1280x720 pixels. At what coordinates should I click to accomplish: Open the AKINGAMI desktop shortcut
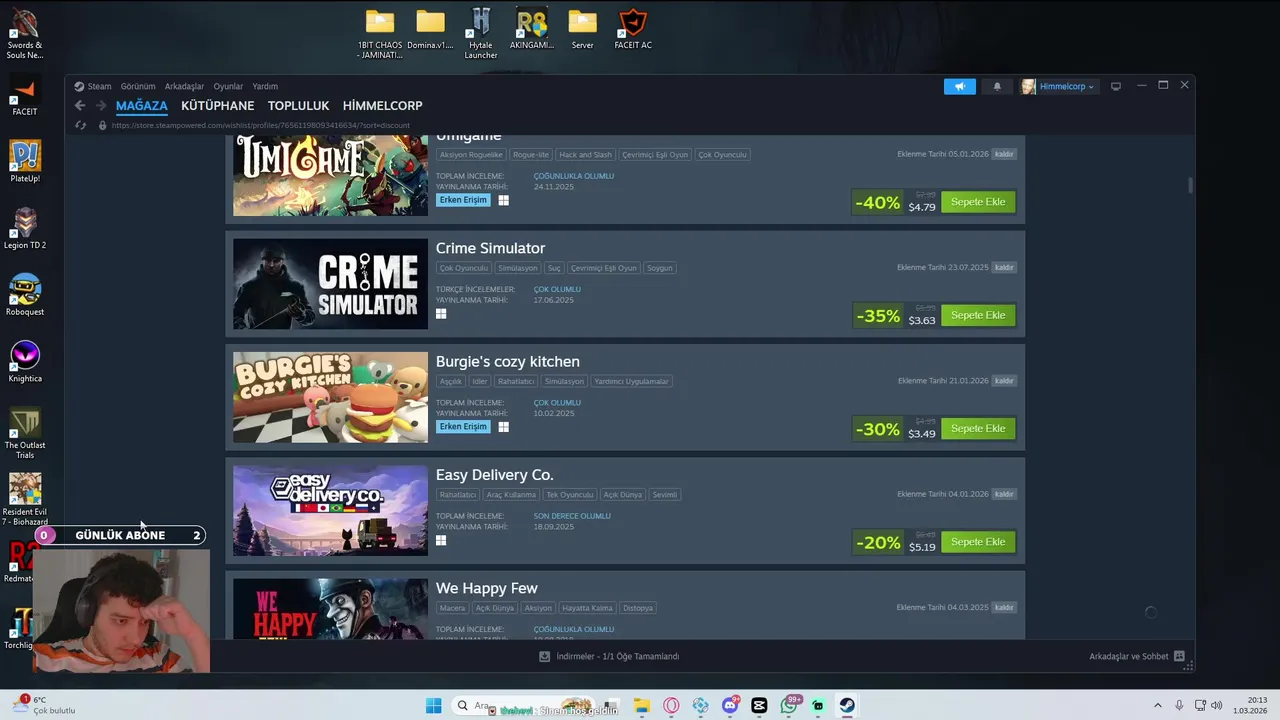tap(531, 30)
